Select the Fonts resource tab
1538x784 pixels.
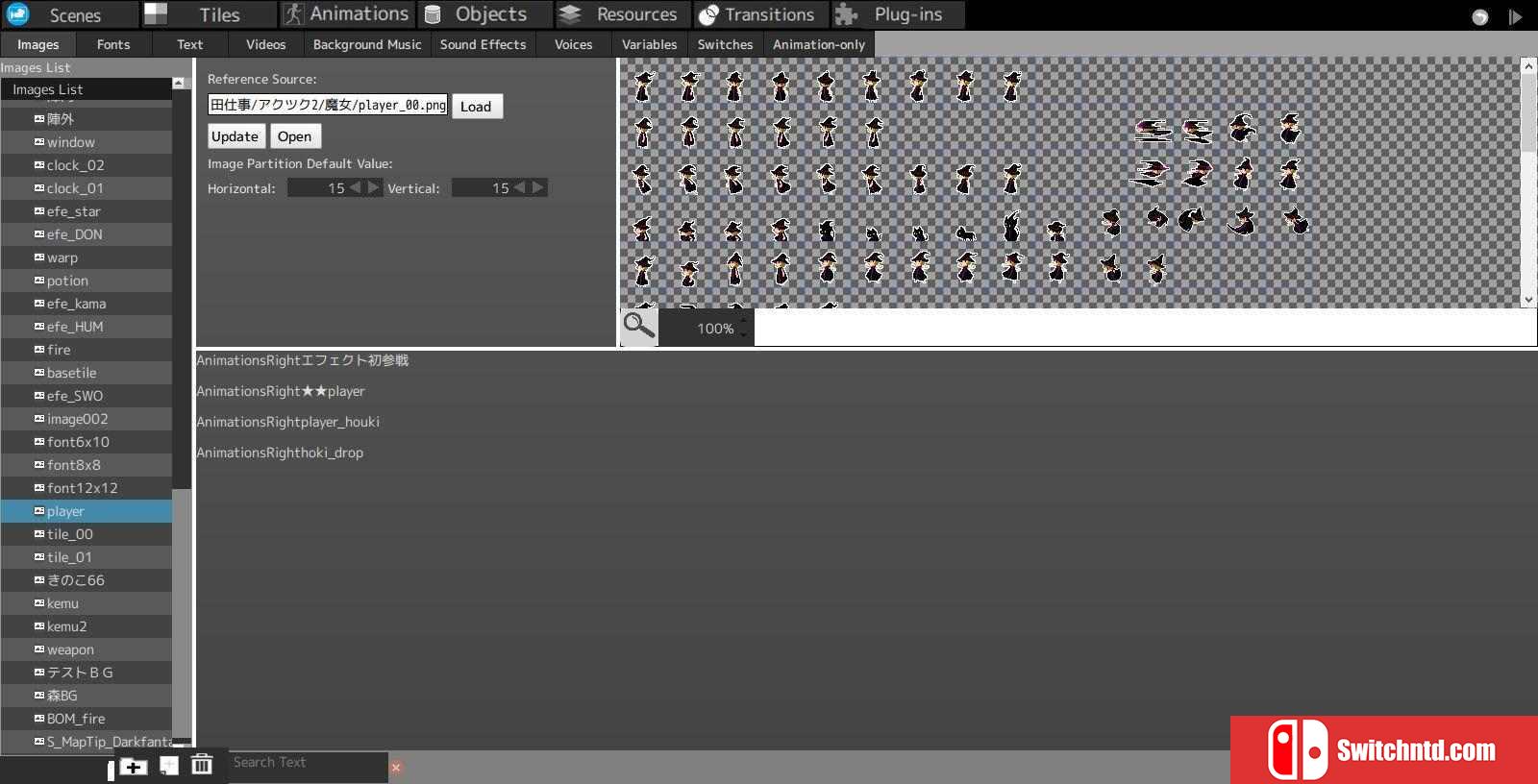113,44
